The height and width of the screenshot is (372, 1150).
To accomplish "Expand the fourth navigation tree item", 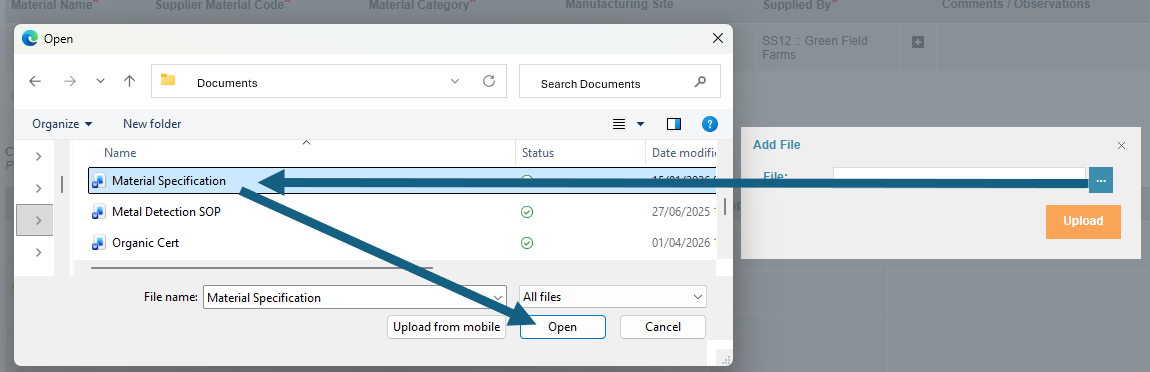I will pyautogui.click(x=38, y=252).
